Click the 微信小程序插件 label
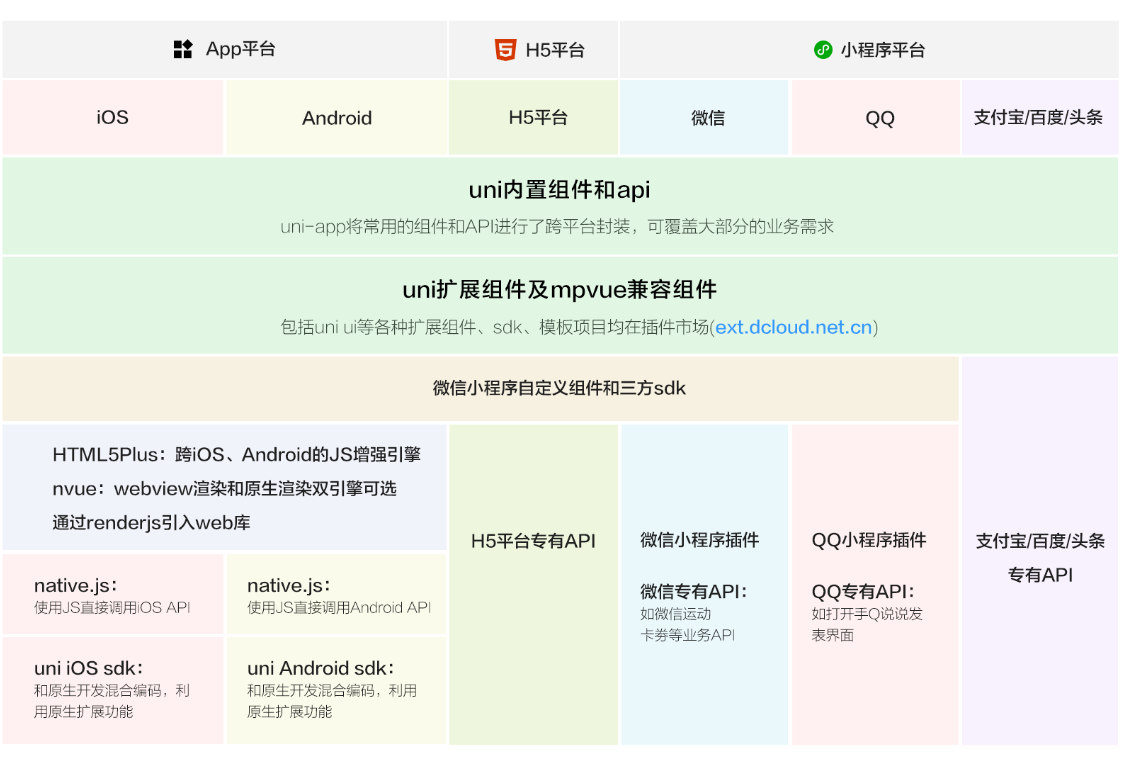Viewport: 1131px width, 769px height. click(x=700, y=540)
